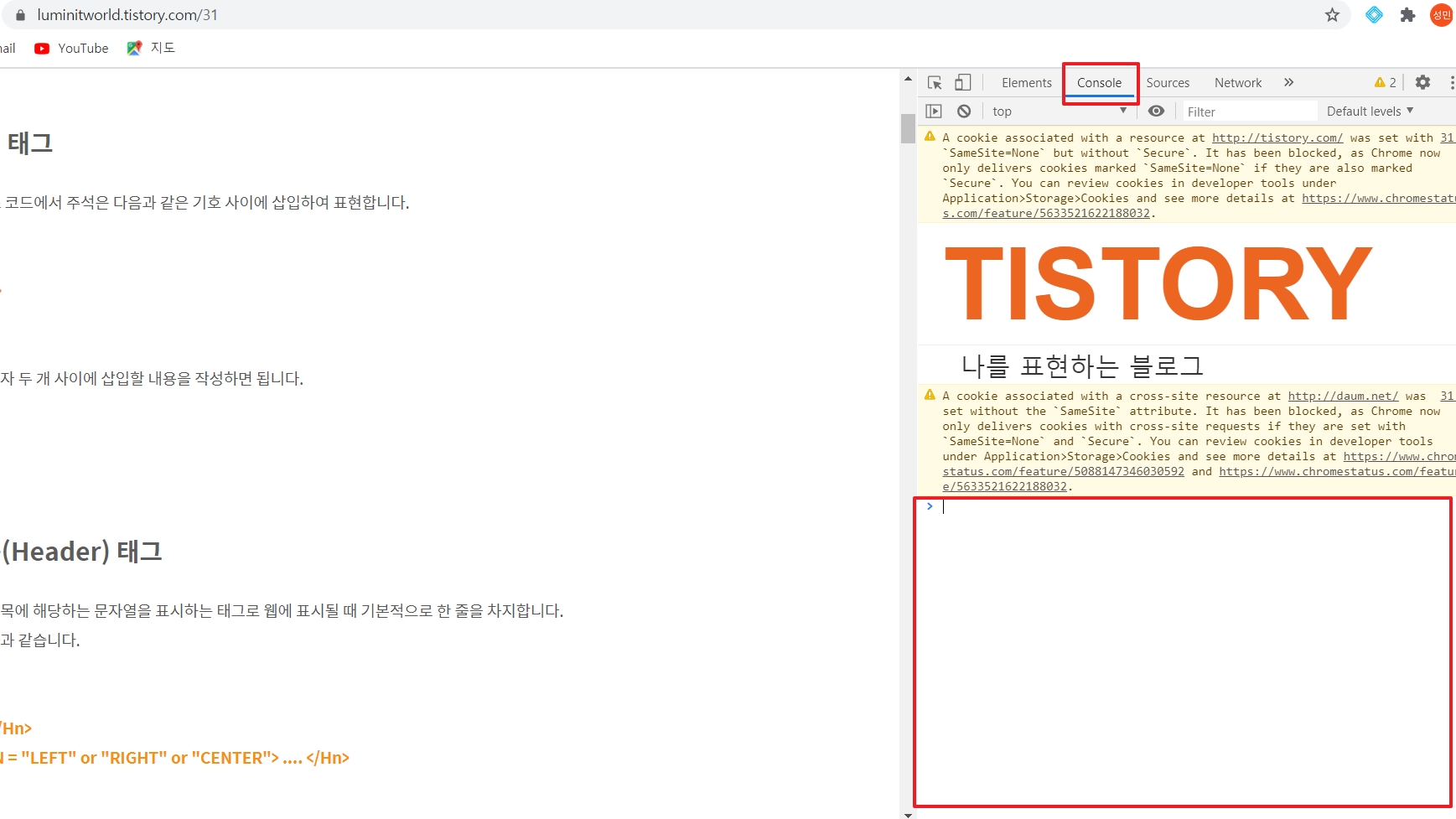The width and height of the screenshot is (1456, 819).
Task: Click the page scrollbar thumb
Action: click(908, 128)
